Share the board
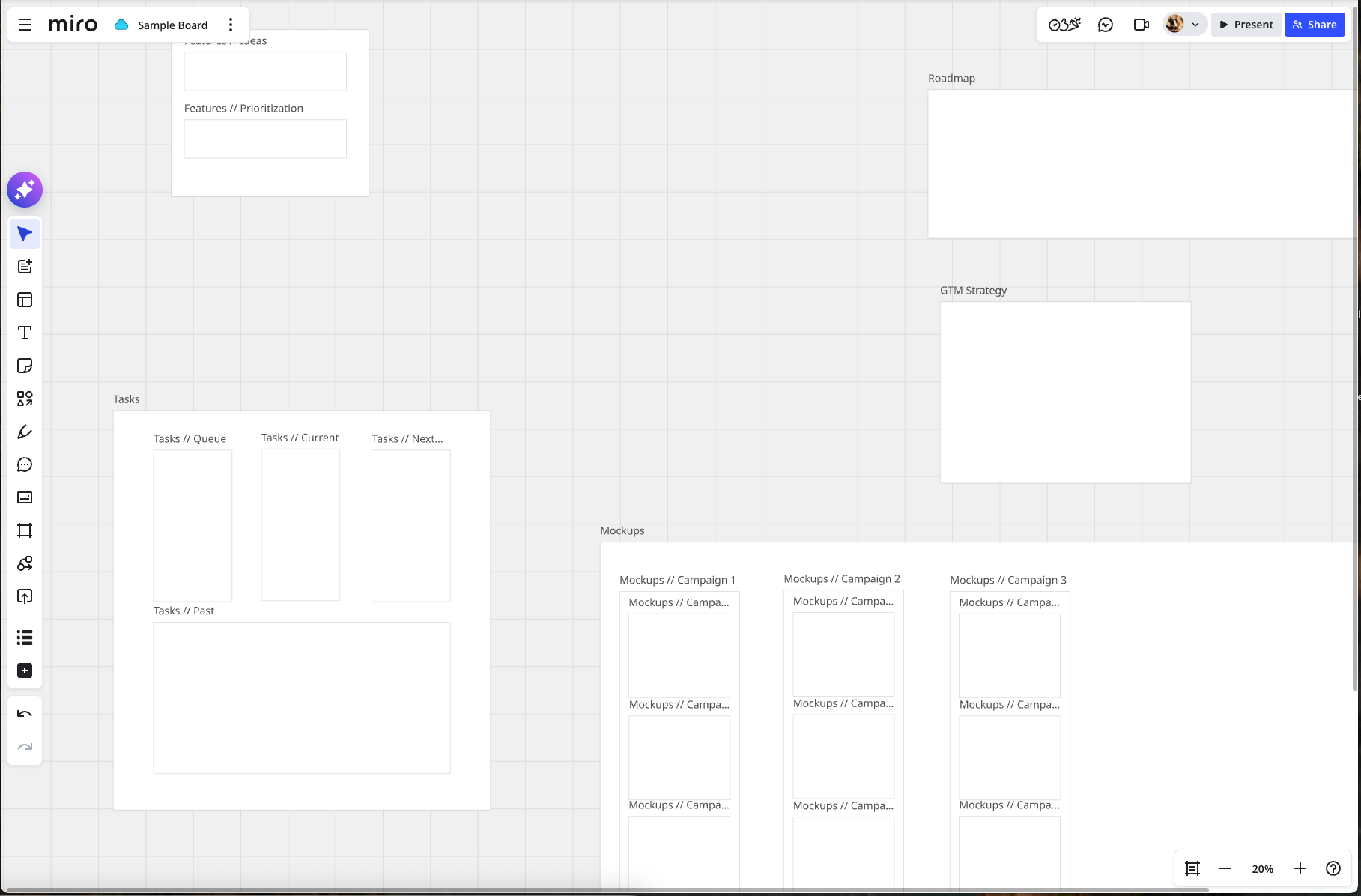 pos(1315,24)
